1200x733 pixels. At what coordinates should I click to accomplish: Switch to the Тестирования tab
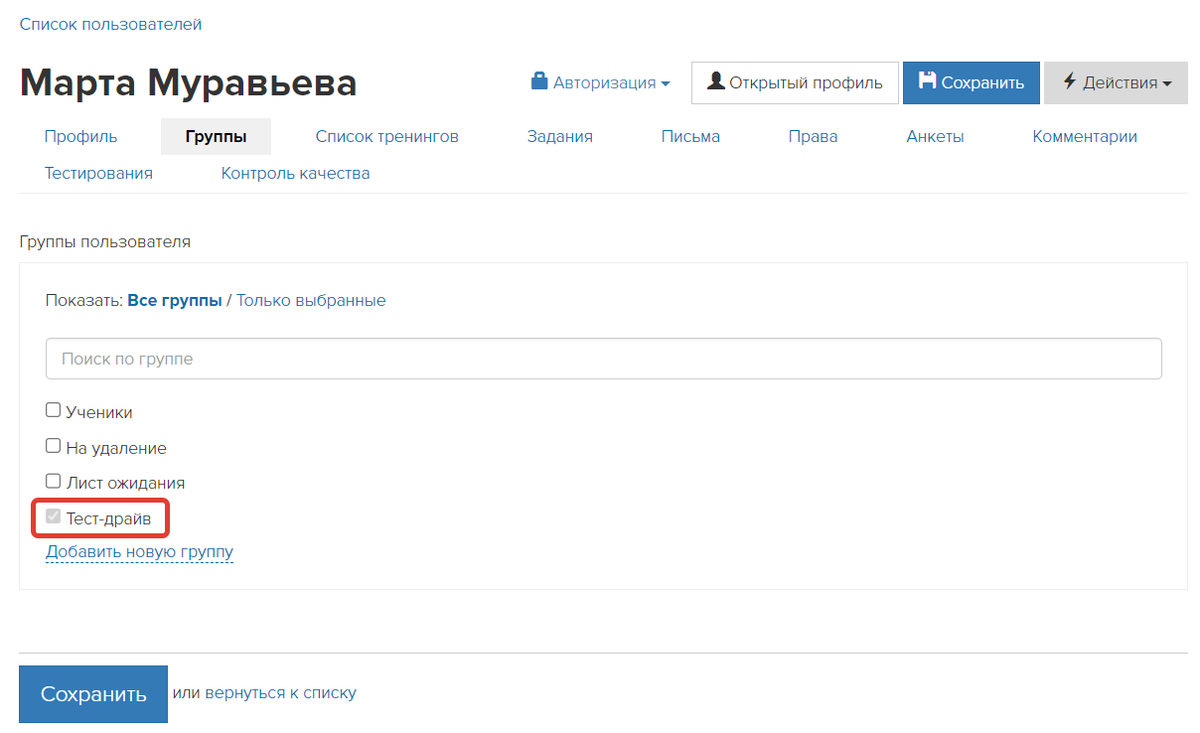pos(99,174)
